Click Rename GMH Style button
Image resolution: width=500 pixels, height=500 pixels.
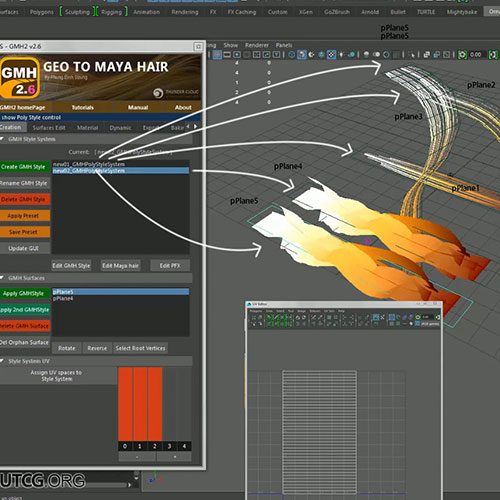[x=24, y=183]
